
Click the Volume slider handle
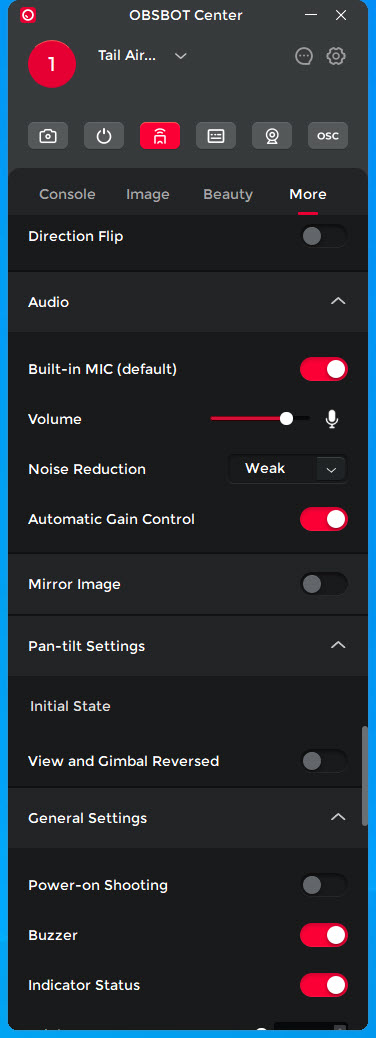coord(287,418)
